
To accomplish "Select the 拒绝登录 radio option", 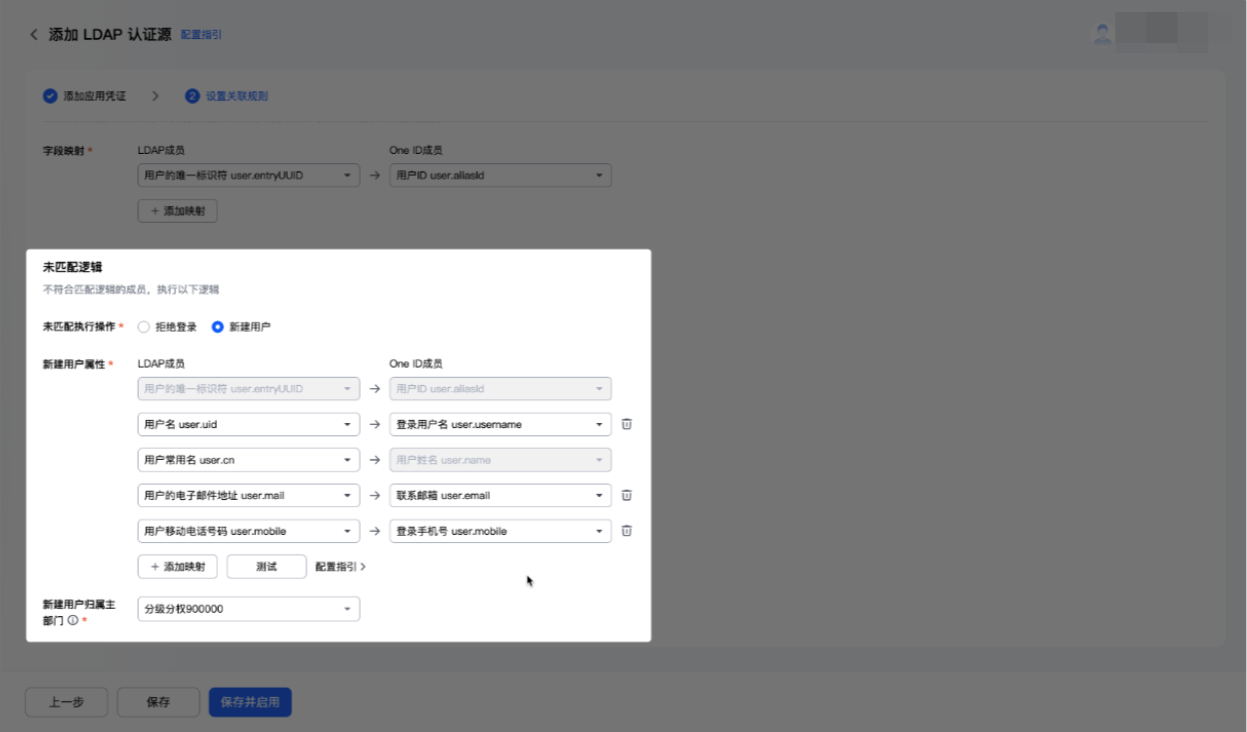I will [144, 327].
